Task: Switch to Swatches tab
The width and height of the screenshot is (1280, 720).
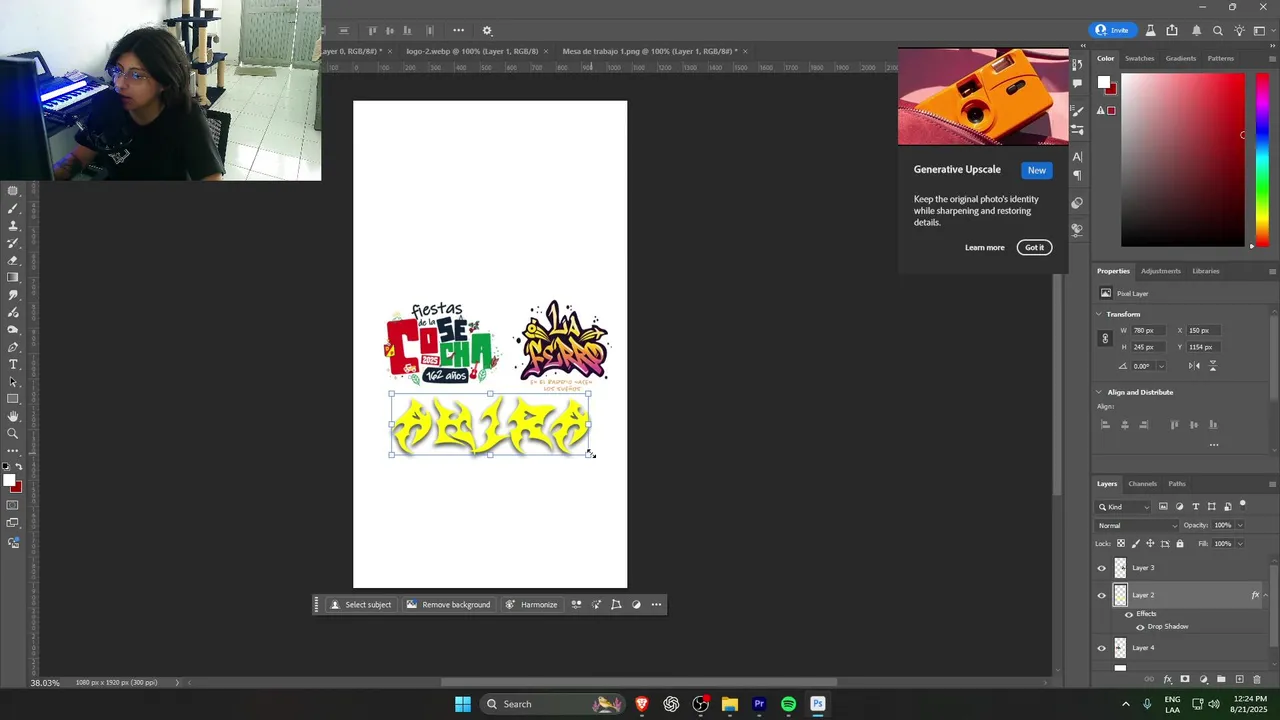Action: click(x=1139, y=58)
